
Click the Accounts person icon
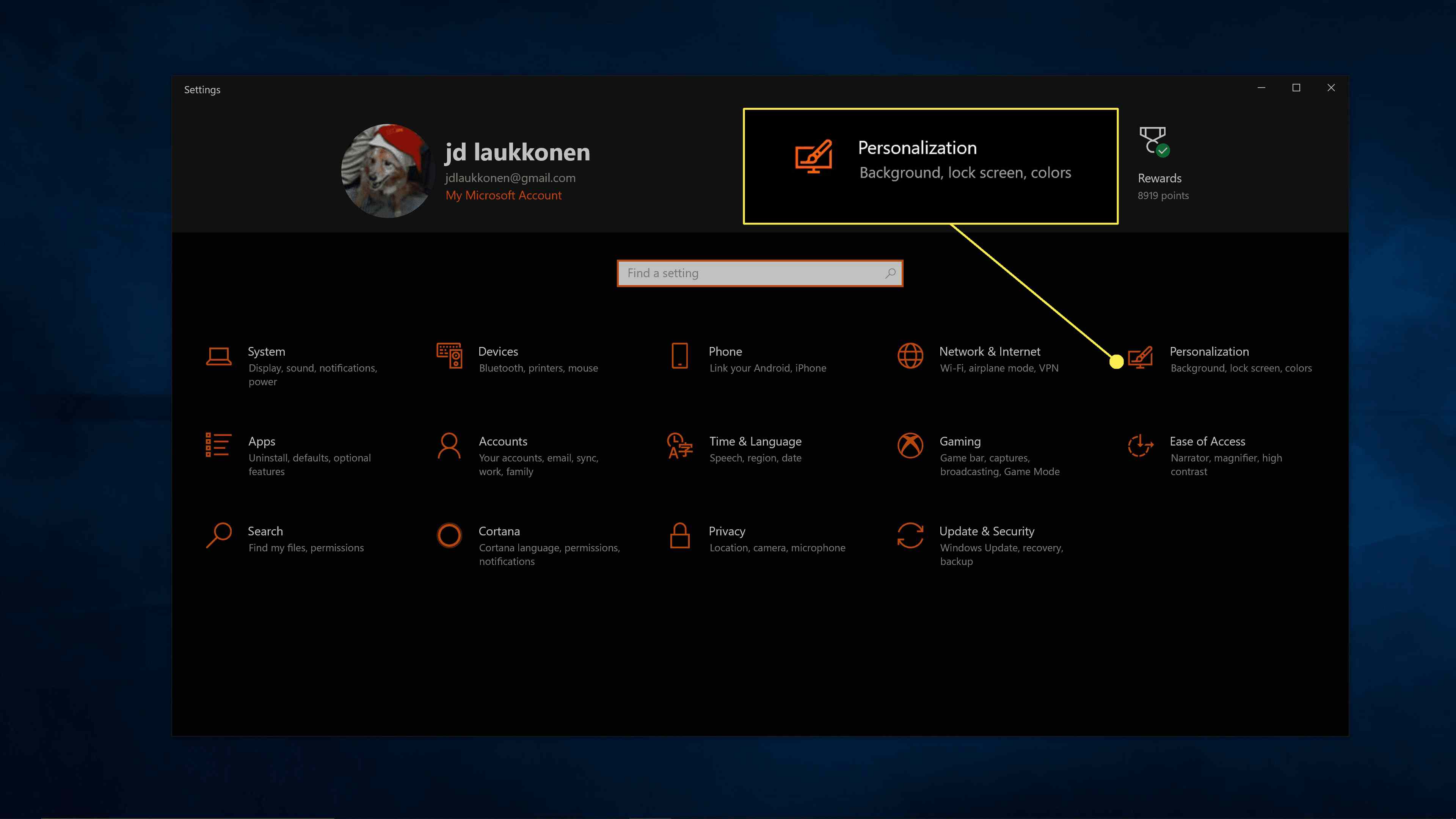(x=449, y=446)
